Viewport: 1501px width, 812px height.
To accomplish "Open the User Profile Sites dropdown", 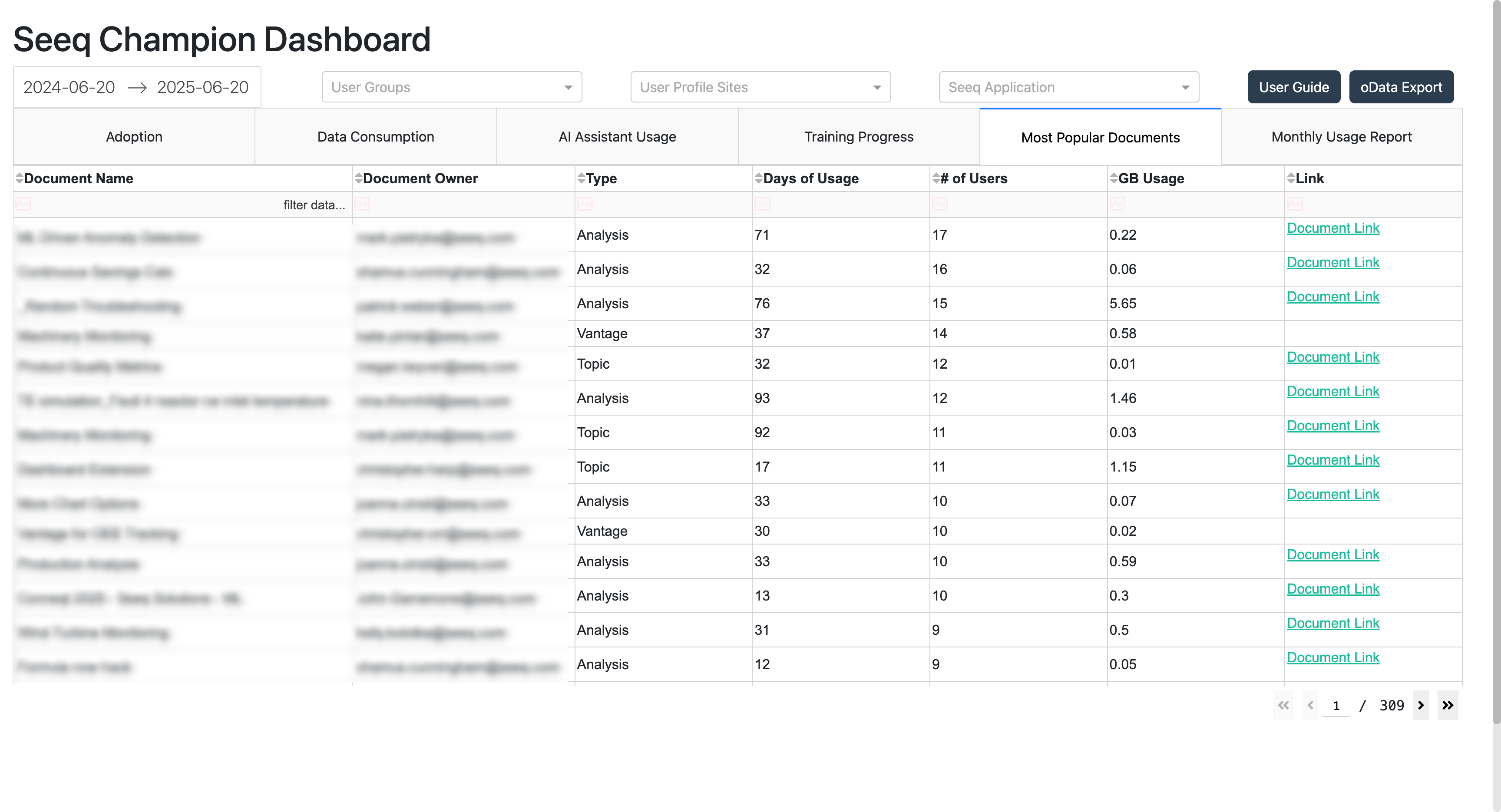I will point(760,87).
